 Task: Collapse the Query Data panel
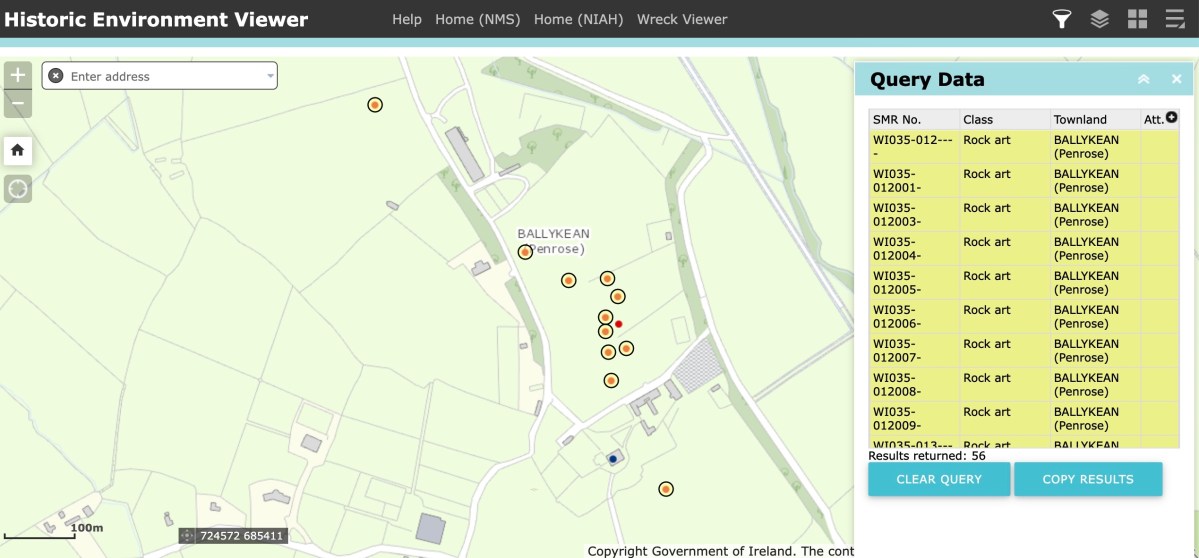1143,80
